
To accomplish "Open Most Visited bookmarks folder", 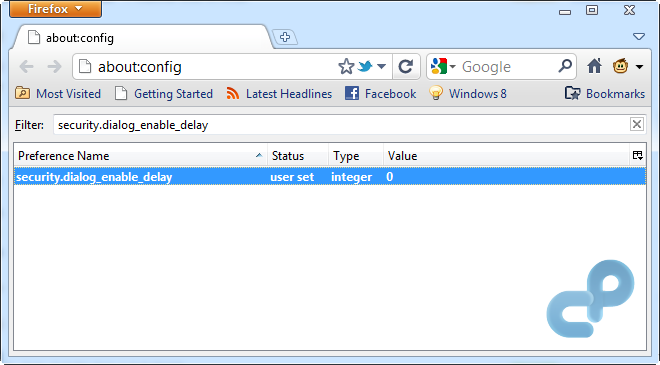I will click(x=58, y=93).
